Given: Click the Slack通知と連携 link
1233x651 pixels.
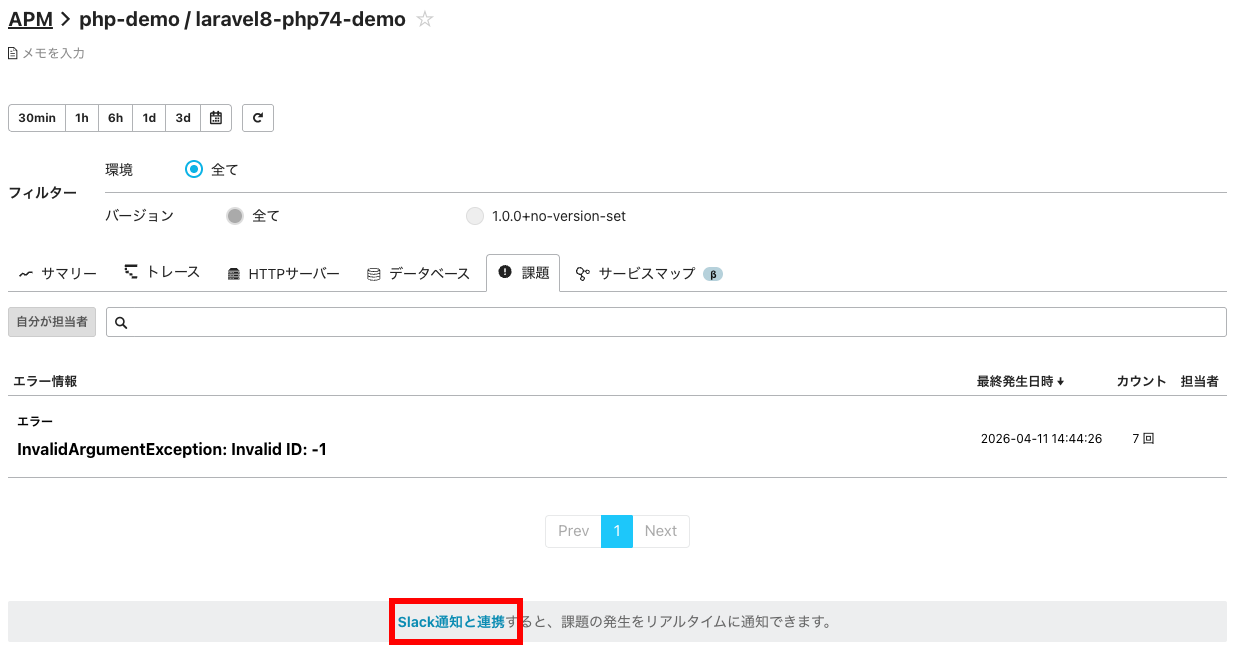Looking at the screenshot, I should click(451, 622).
